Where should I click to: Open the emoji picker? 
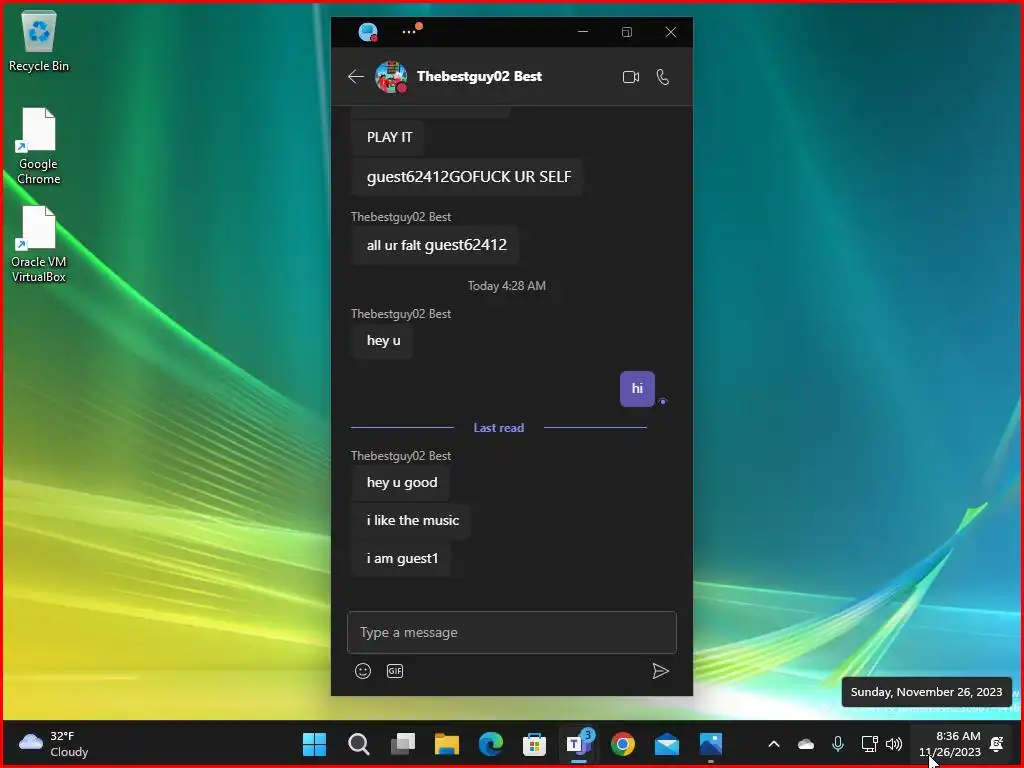tap(363, 671)
